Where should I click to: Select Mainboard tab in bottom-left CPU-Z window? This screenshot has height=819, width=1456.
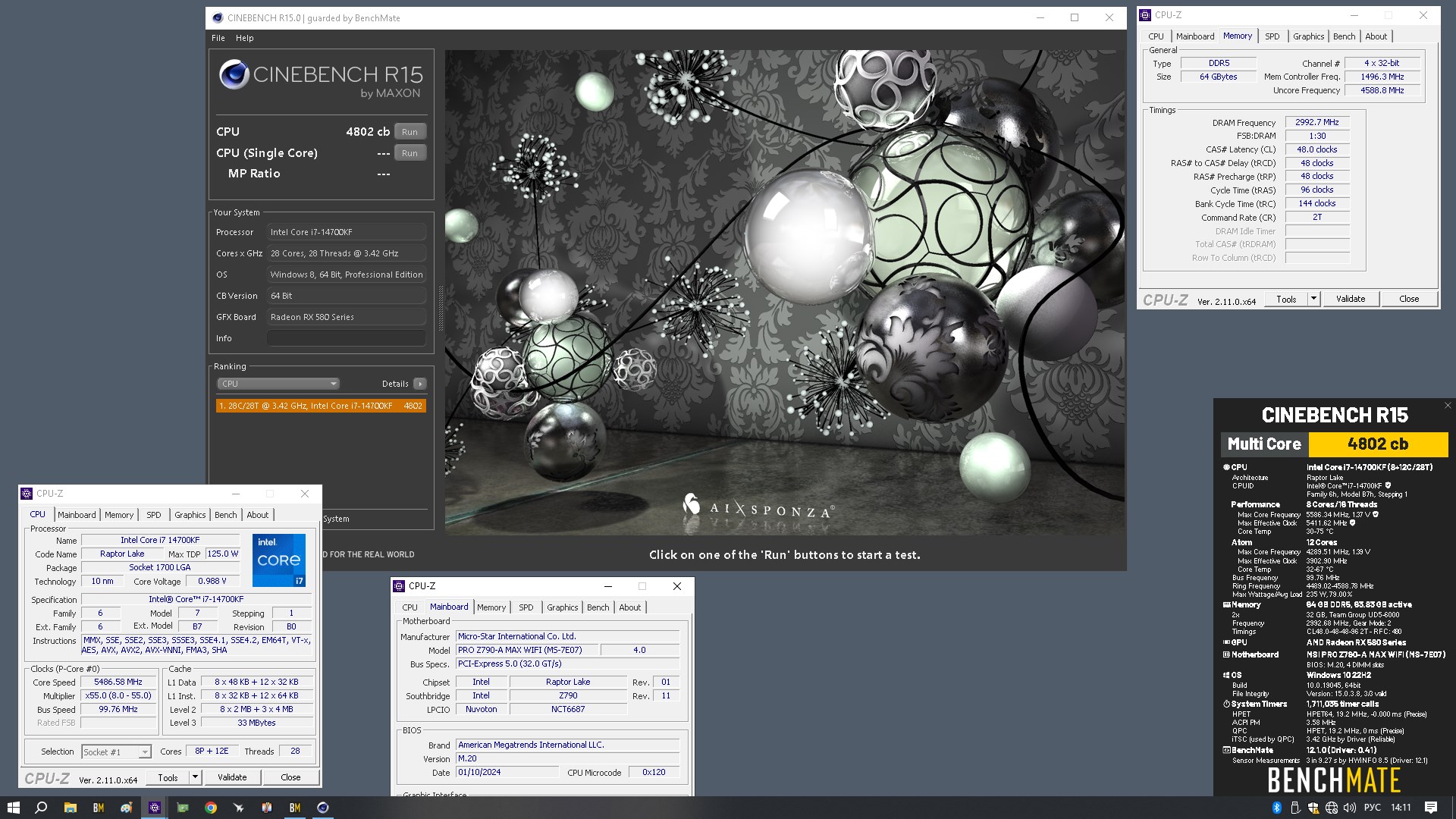click(77, 515)
